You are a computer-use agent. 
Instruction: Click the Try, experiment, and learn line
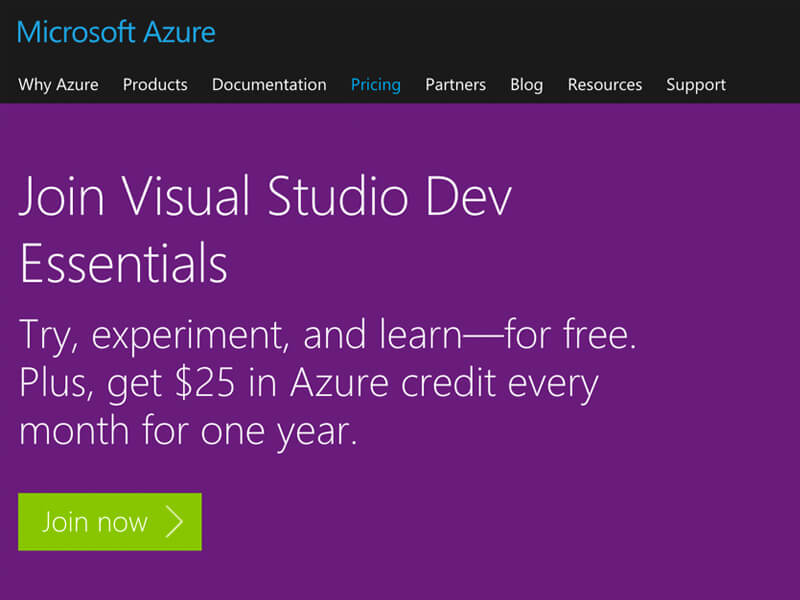coord(240,336)
